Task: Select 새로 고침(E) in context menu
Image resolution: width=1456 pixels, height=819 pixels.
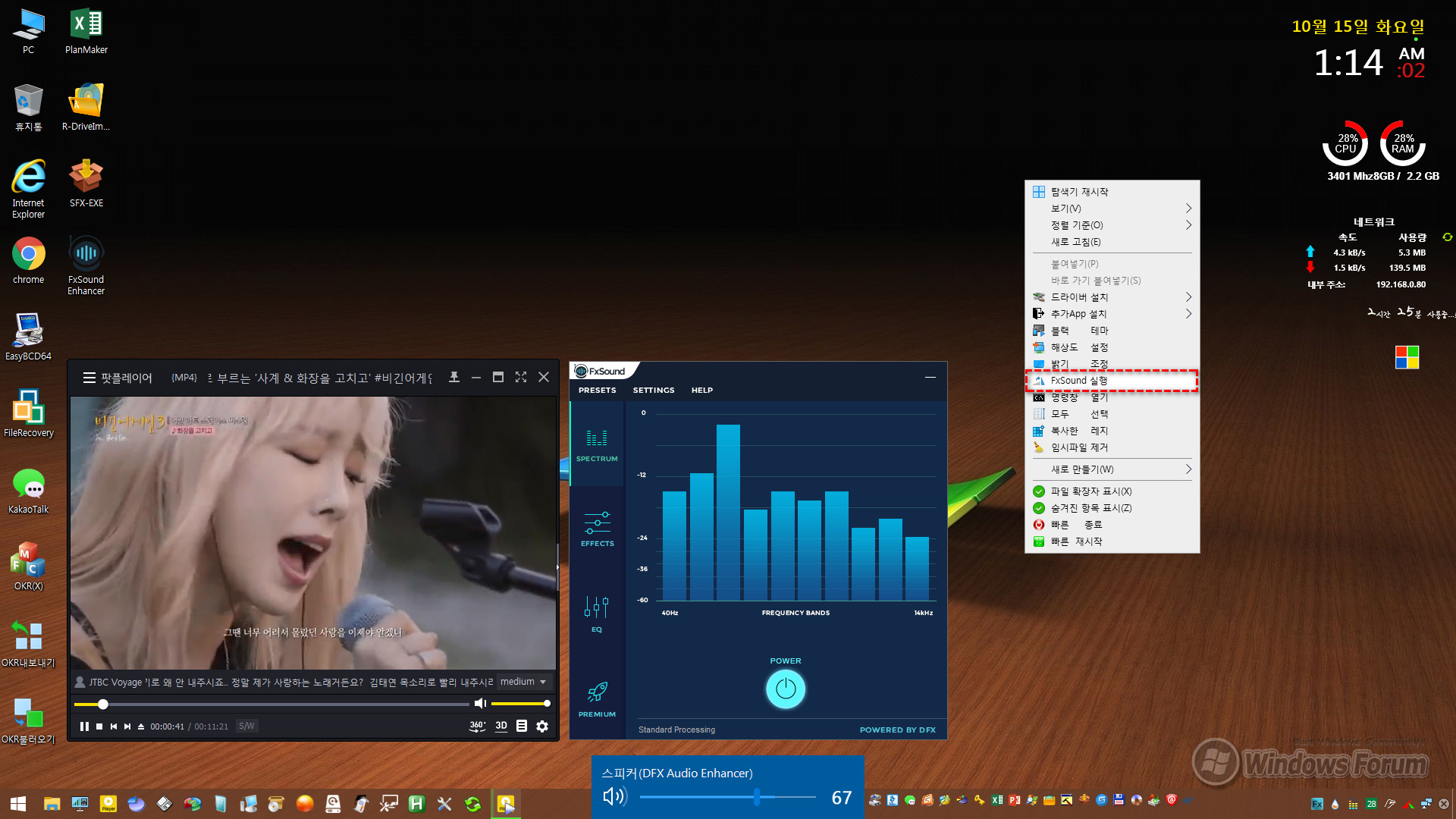Action: [x=1112, y=242]
